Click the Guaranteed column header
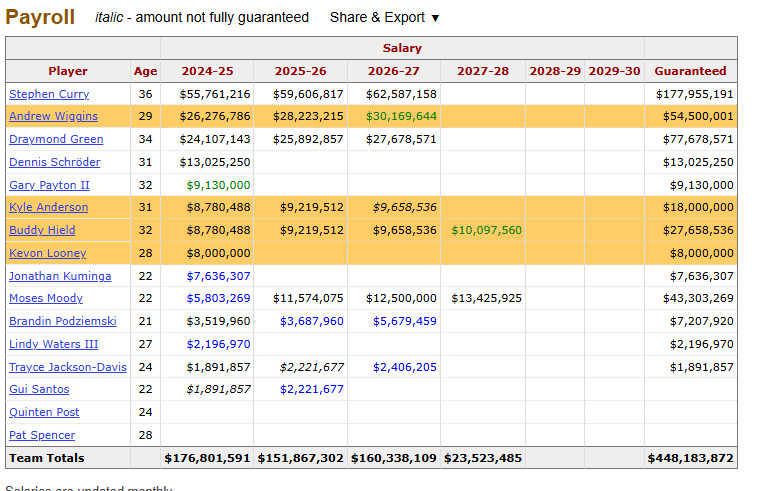Viewport: 779px width, 491px height. (x=690, y=71)
